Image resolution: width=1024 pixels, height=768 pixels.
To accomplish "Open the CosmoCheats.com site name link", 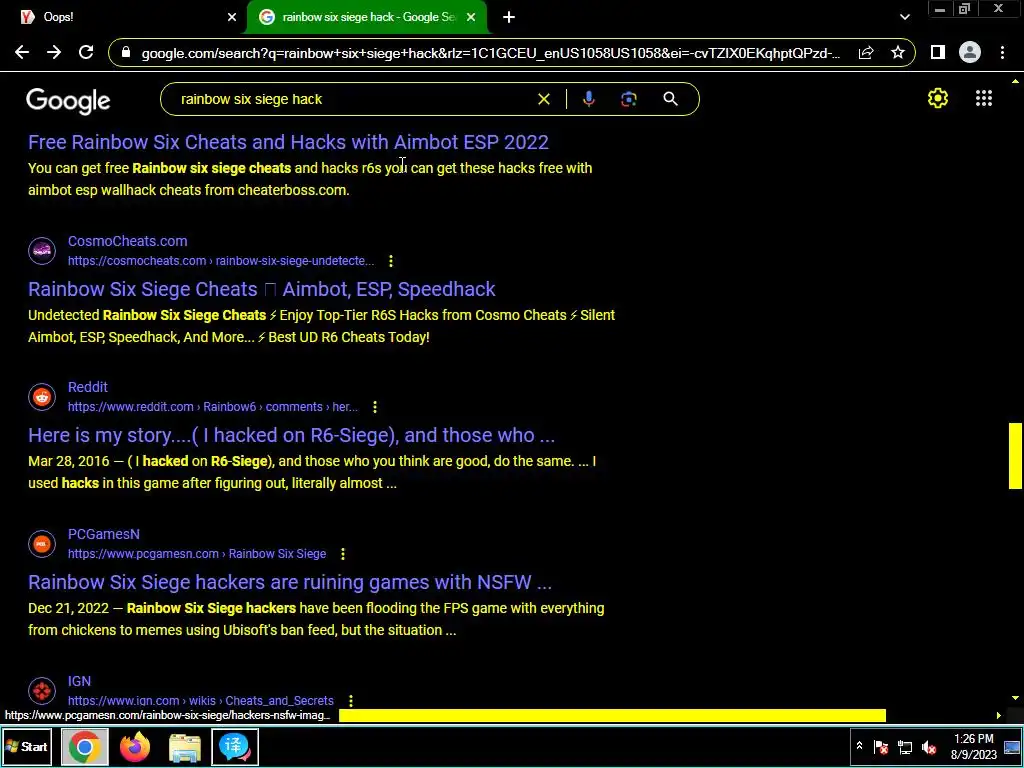I will click(127, 241).
